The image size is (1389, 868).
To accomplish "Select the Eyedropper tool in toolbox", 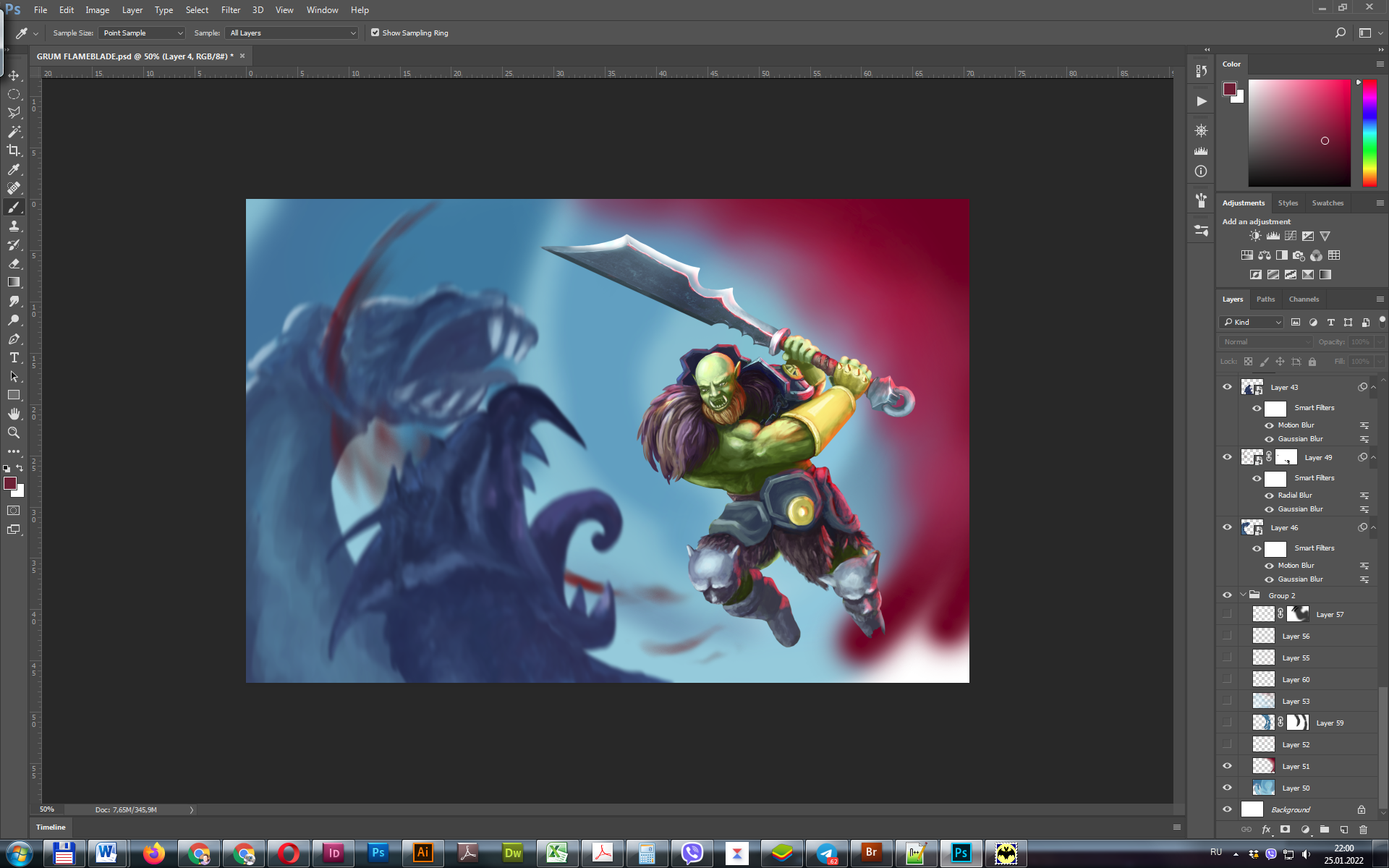I will 14,169.
